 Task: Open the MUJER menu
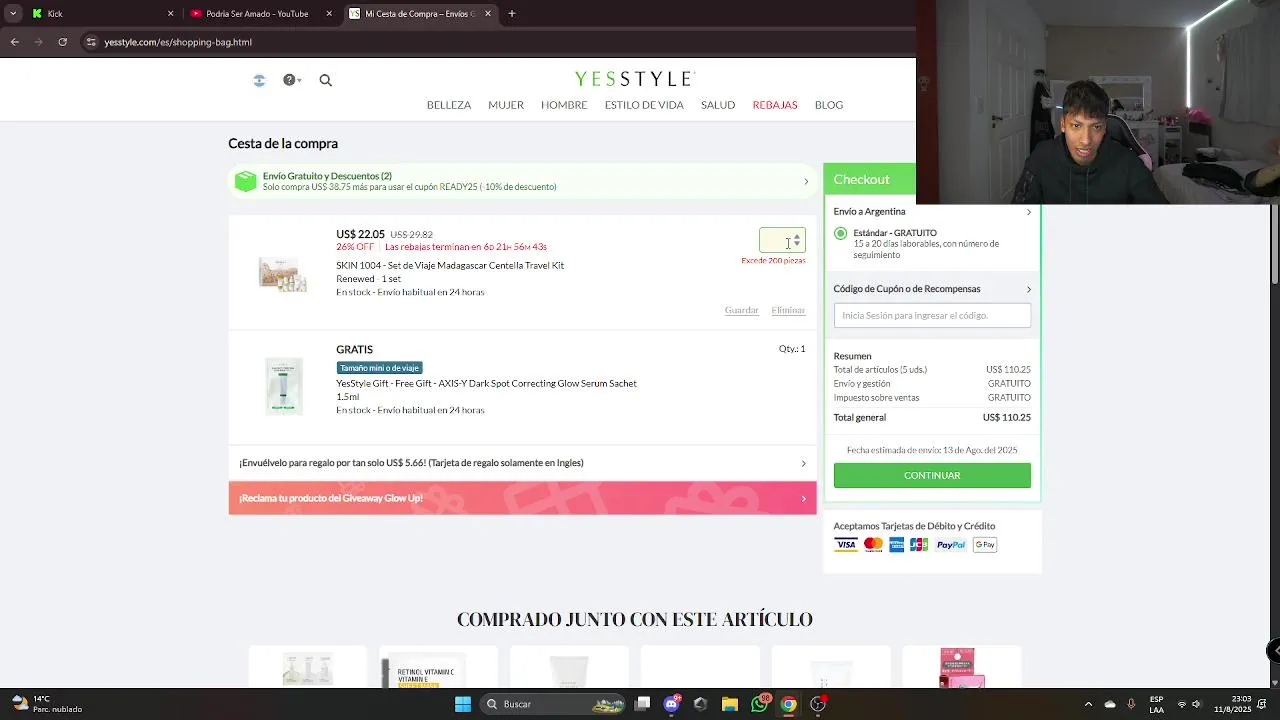[506, 105]
